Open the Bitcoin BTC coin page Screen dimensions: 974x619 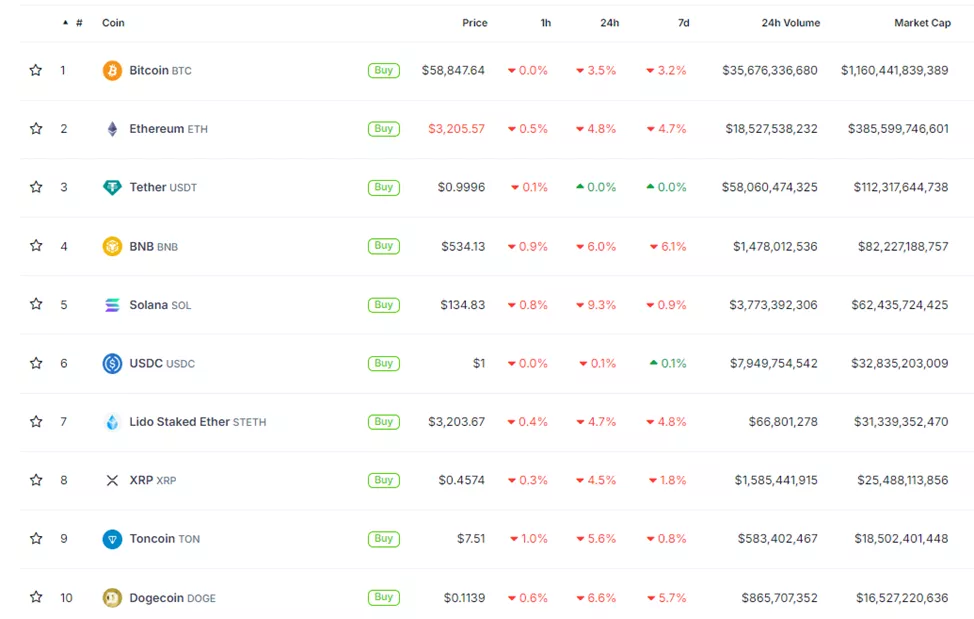click(160, 70)
